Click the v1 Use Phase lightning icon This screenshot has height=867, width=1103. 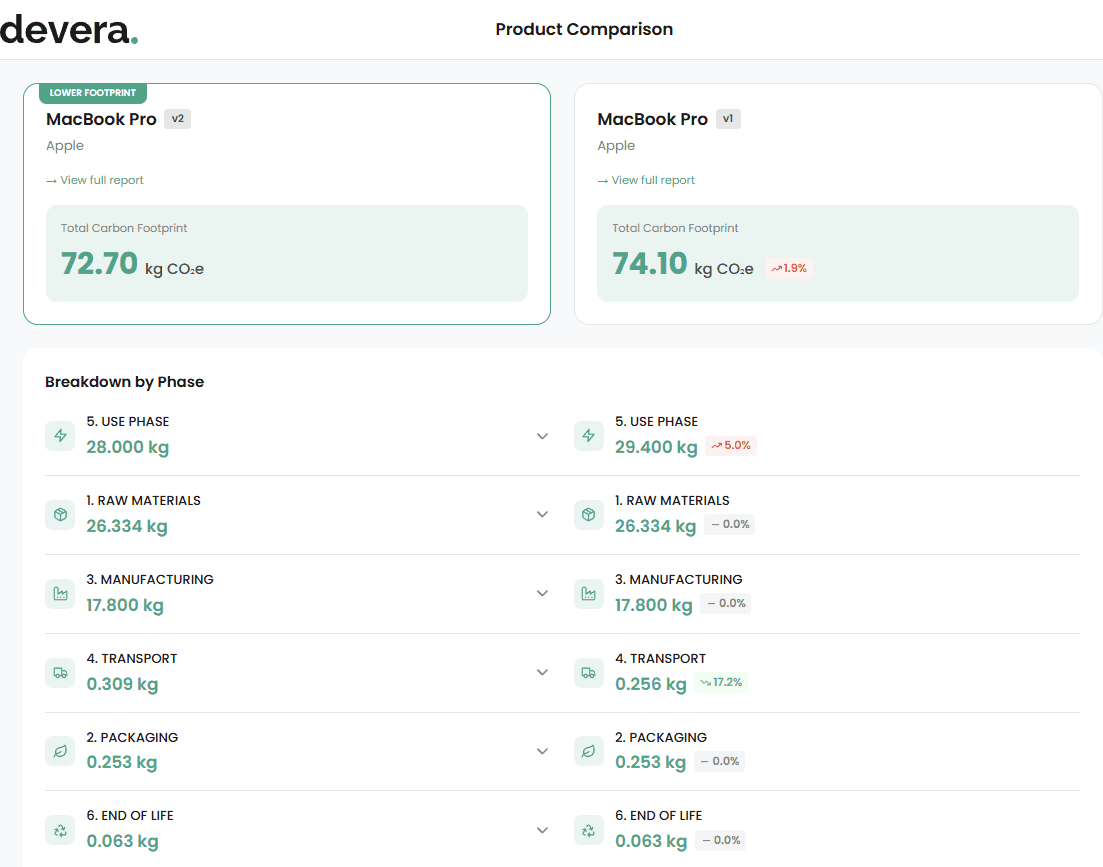[x=588, y=436]
